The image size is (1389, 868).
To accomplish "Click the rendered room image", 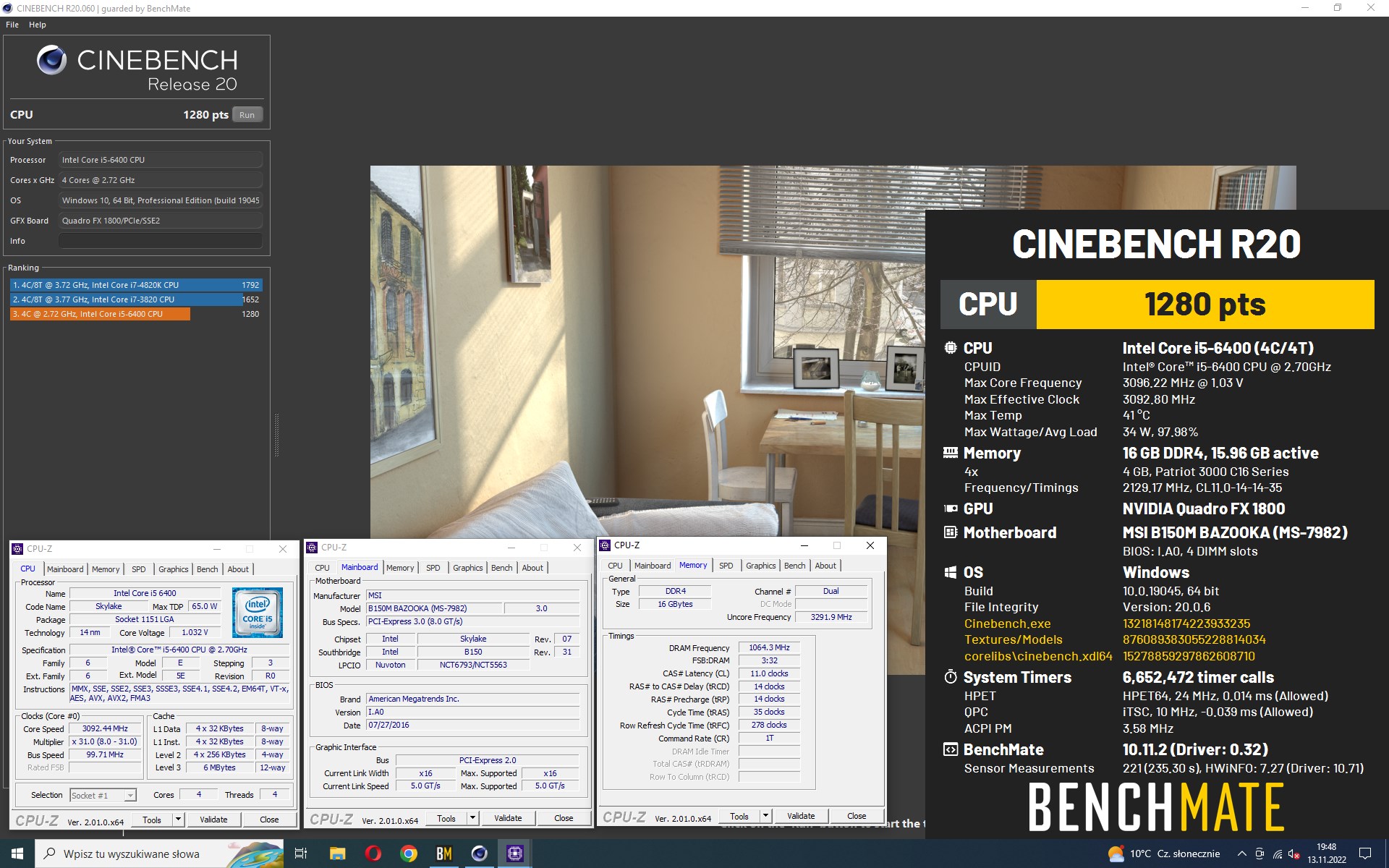I will tap(647, 352).
